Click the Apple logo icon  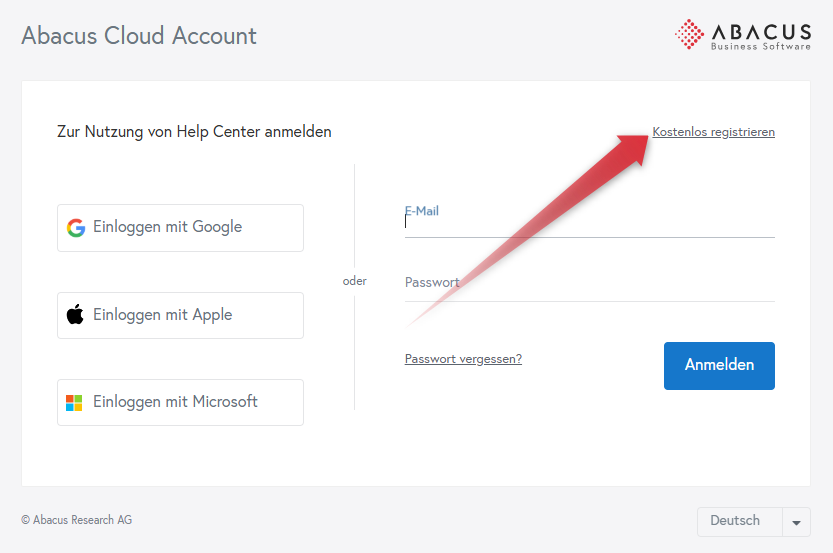pos(75,314)
